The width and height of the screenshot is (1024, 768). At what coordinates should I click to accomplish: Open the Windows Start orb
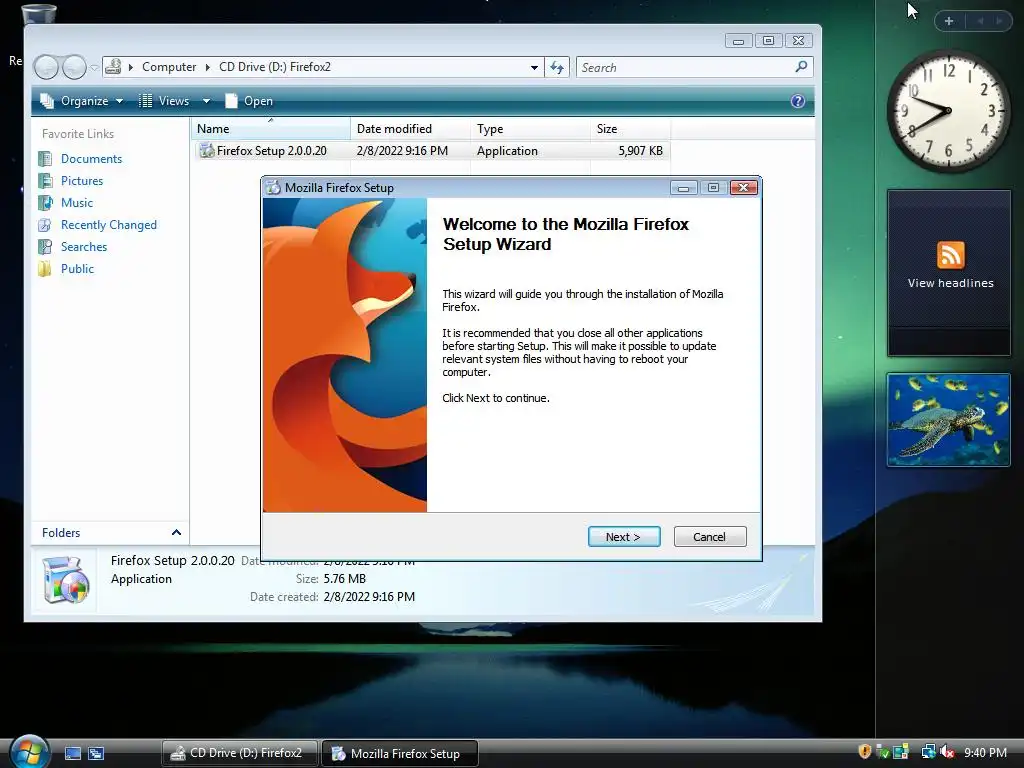[x=29, y=752]
